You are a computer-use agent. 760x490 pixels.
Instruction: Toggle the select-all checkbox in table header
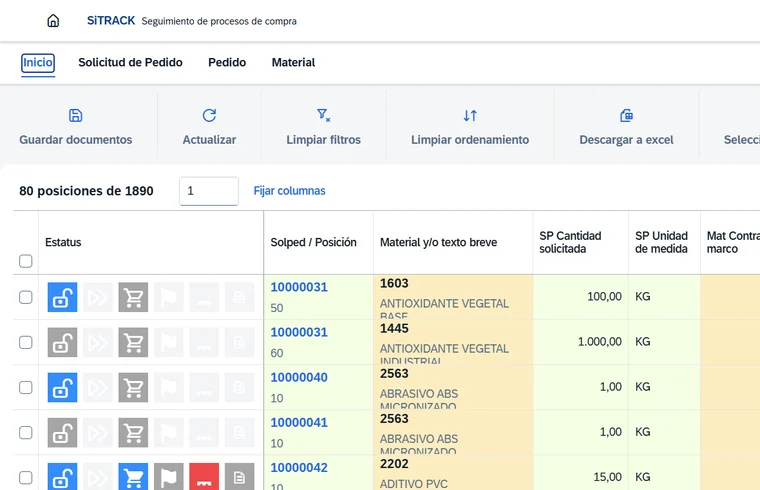[26, 261]
